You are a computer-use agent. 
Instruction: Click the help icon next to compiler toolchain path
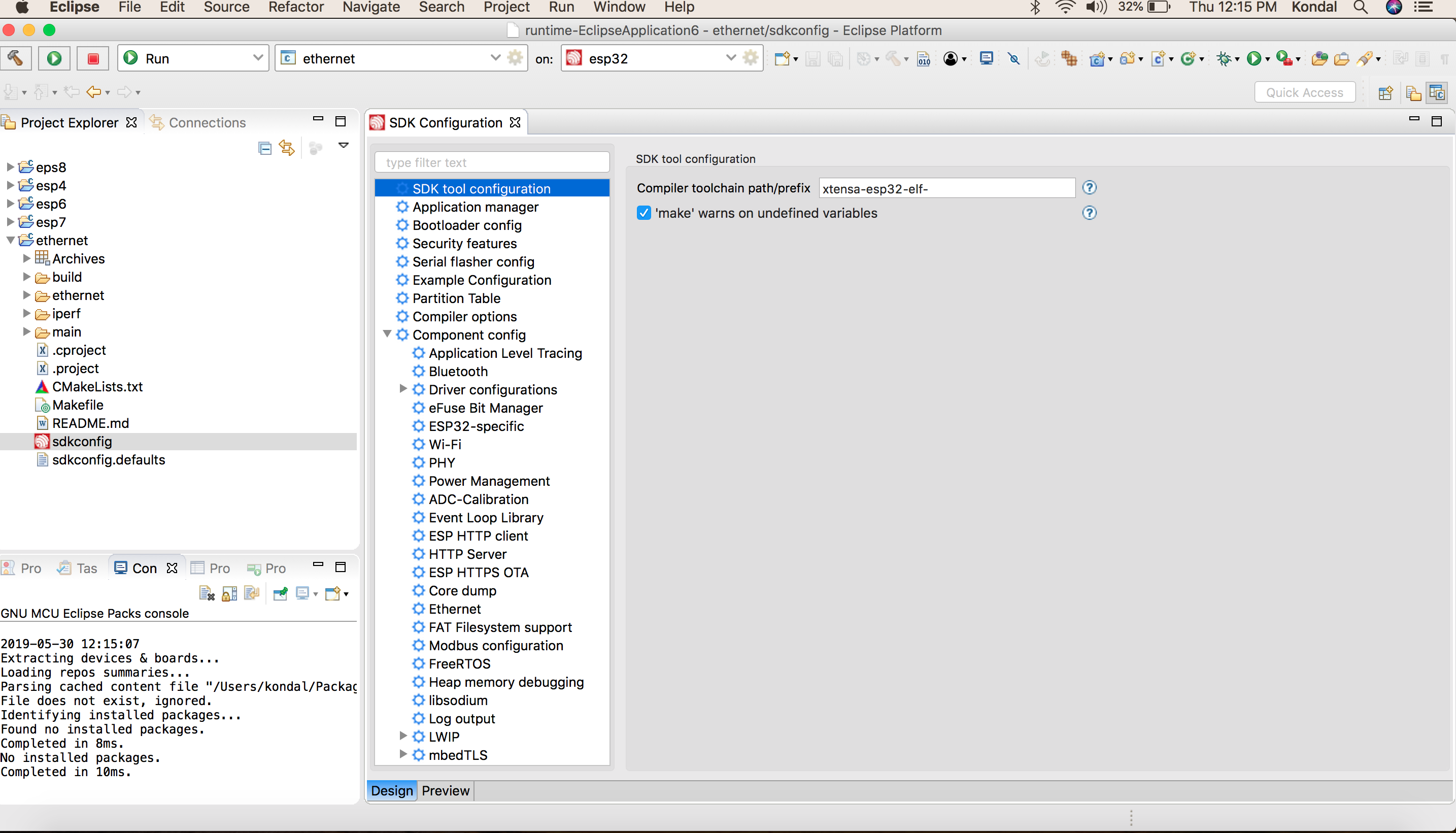click(x=1090, y=188)
